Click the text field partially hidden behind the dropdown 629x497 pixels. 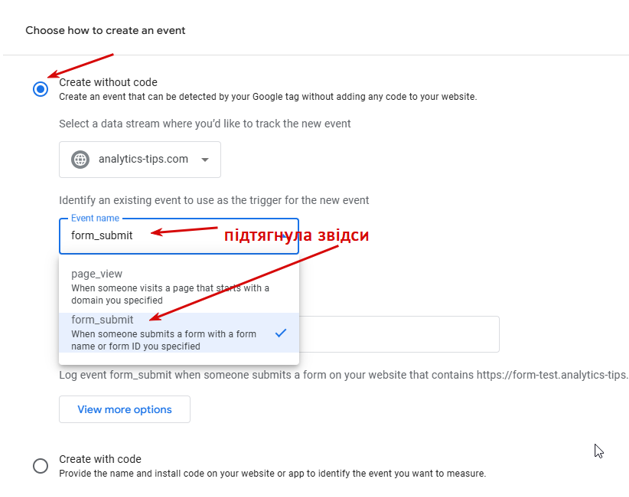click(400, 334)
